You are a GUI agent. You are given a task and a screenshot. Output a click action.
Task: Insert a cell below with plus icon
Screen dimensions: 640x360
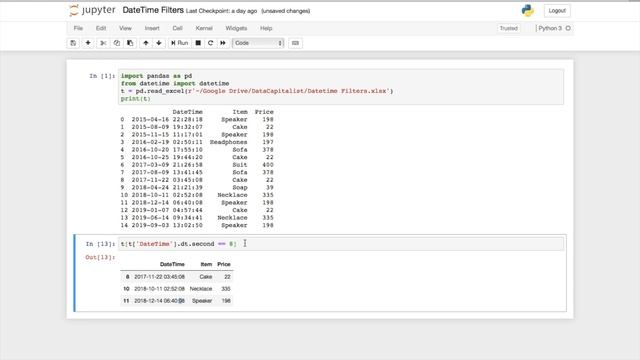[x=88, y=43]
